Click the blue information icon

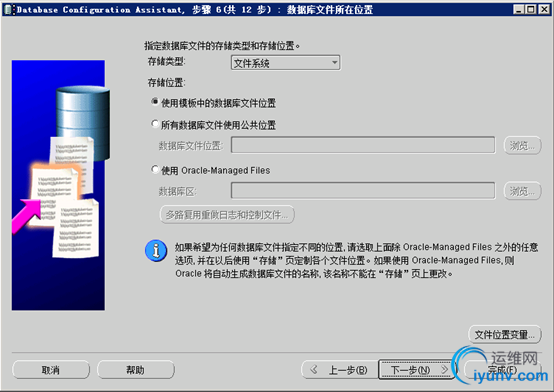pos(156,251)
